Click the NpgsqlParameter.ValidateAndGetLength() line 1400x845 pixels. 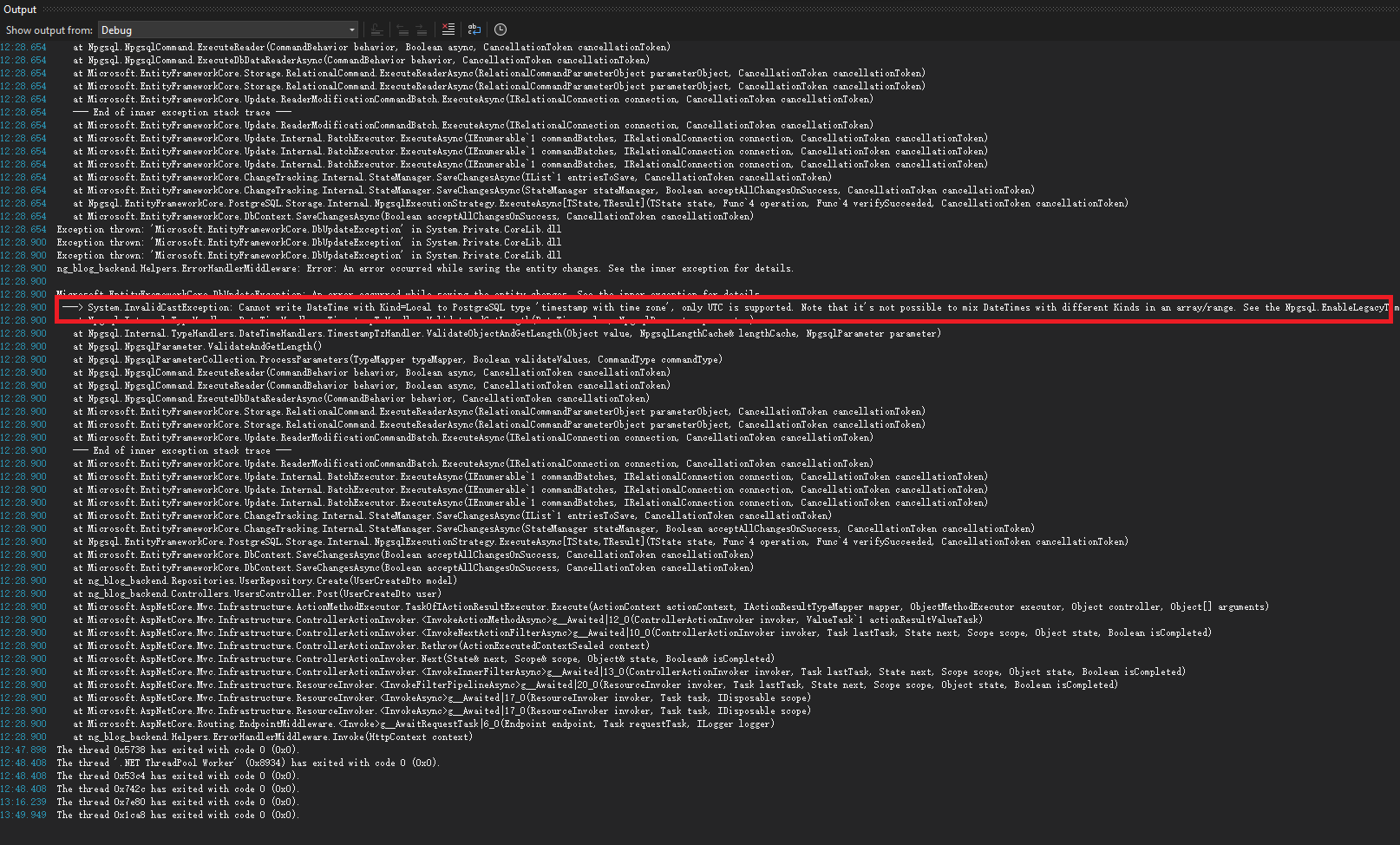pyautogui.click(x=198, y=347)
